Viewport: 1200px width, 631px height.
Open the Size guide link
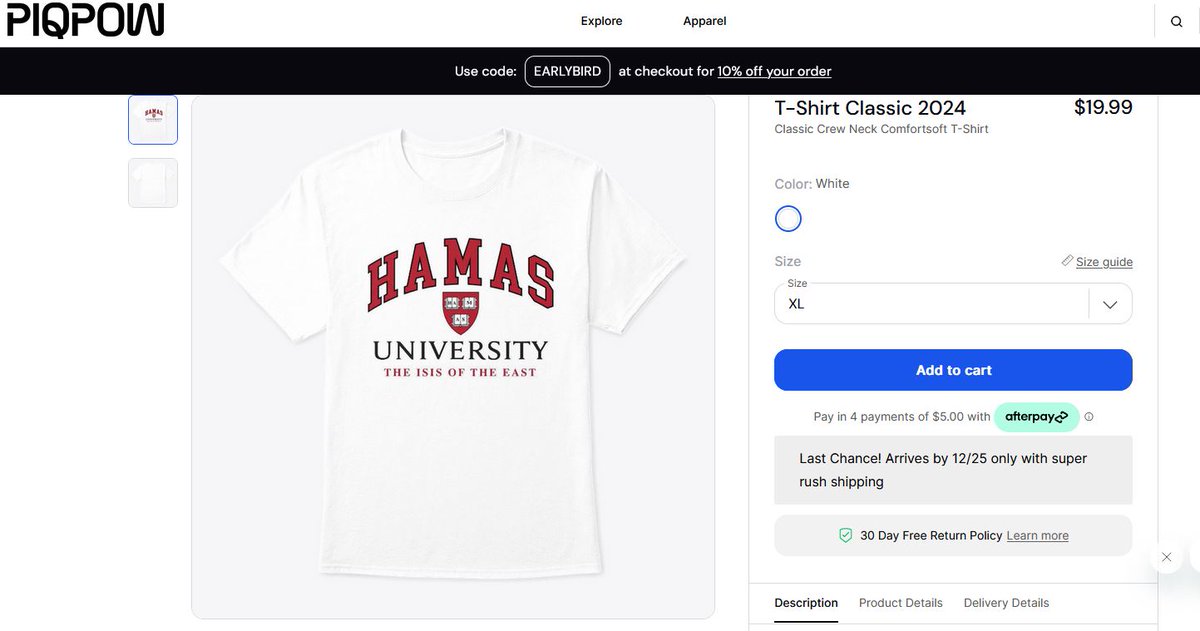click(x=1104, y=262)
